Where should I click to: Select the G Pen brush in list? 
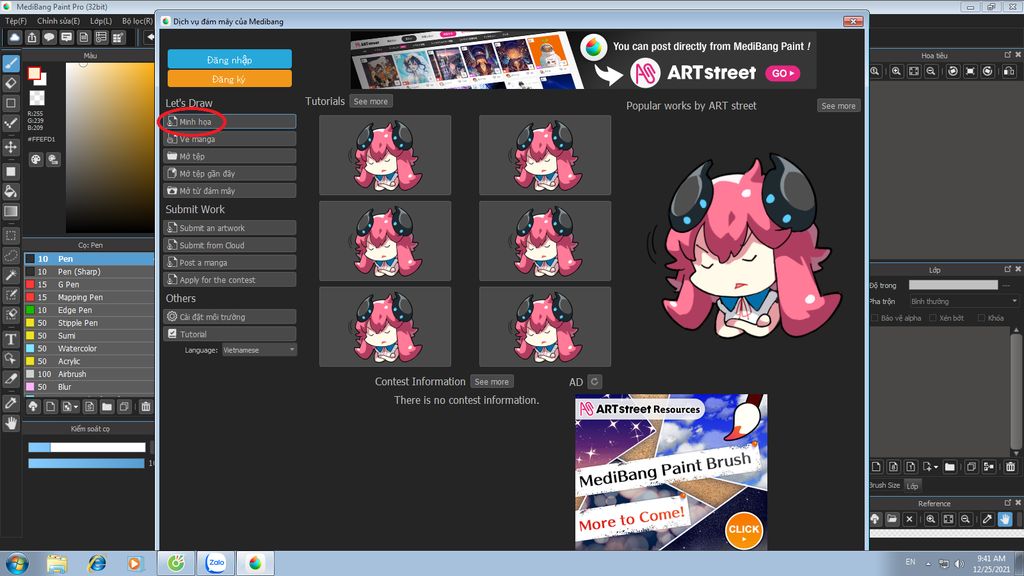89,285
